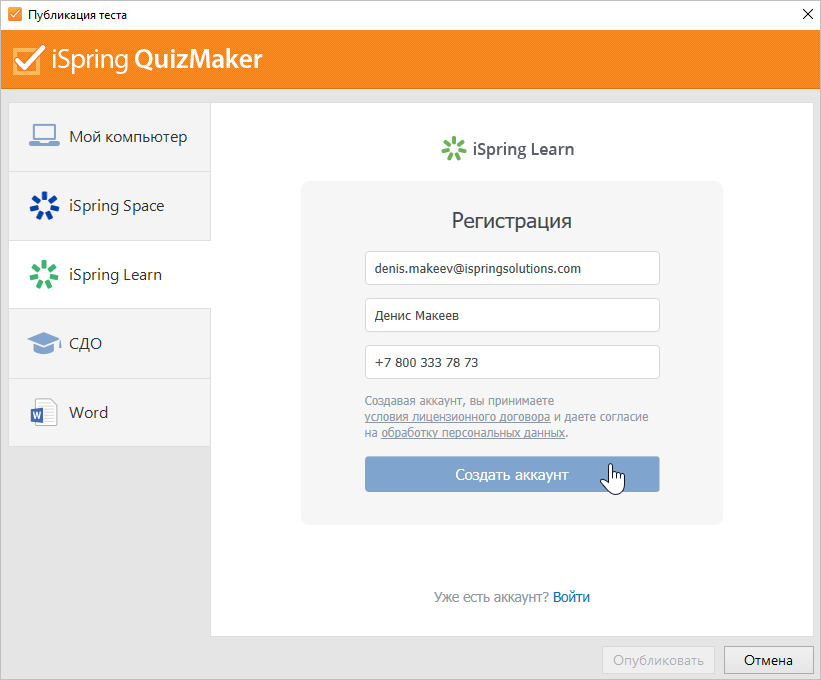Click the name field with Денис Макеев

point(512,315)
